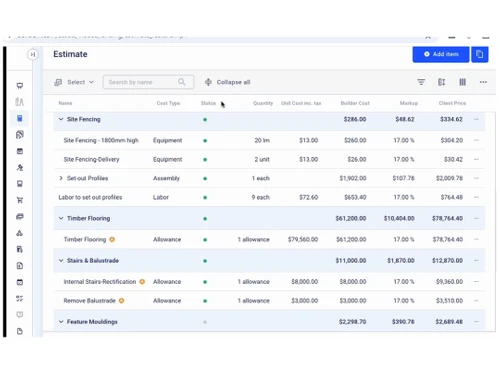Open the triangle shapes icon in sidebar
The width and height of the screenshot is (500, 375).
20,233
